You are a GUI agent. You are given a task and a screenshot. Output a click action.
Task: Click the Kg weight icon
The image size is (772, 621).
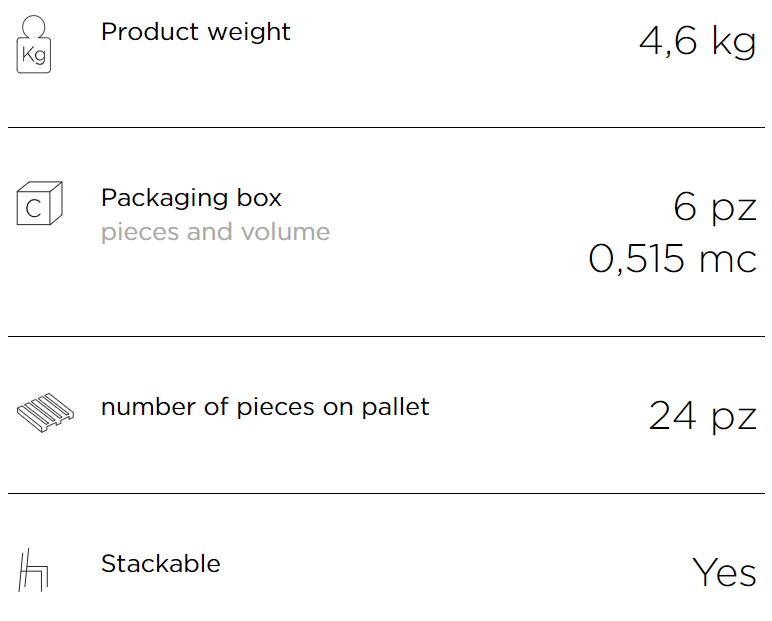33,44
